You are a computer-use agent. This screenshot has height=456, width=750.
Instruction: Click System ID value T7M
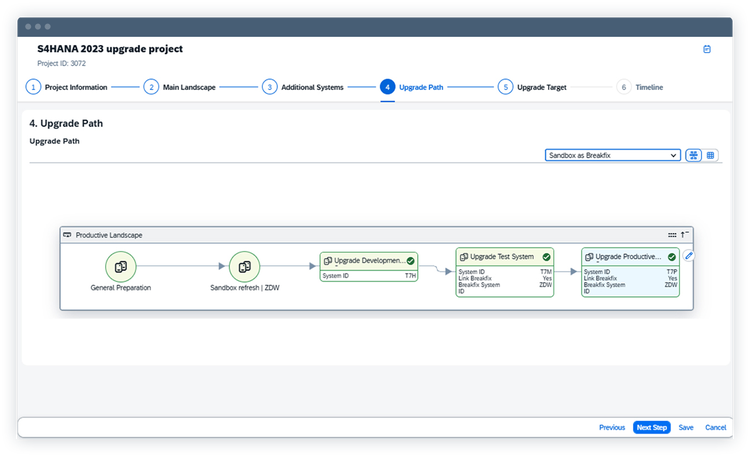pos(546,272)
